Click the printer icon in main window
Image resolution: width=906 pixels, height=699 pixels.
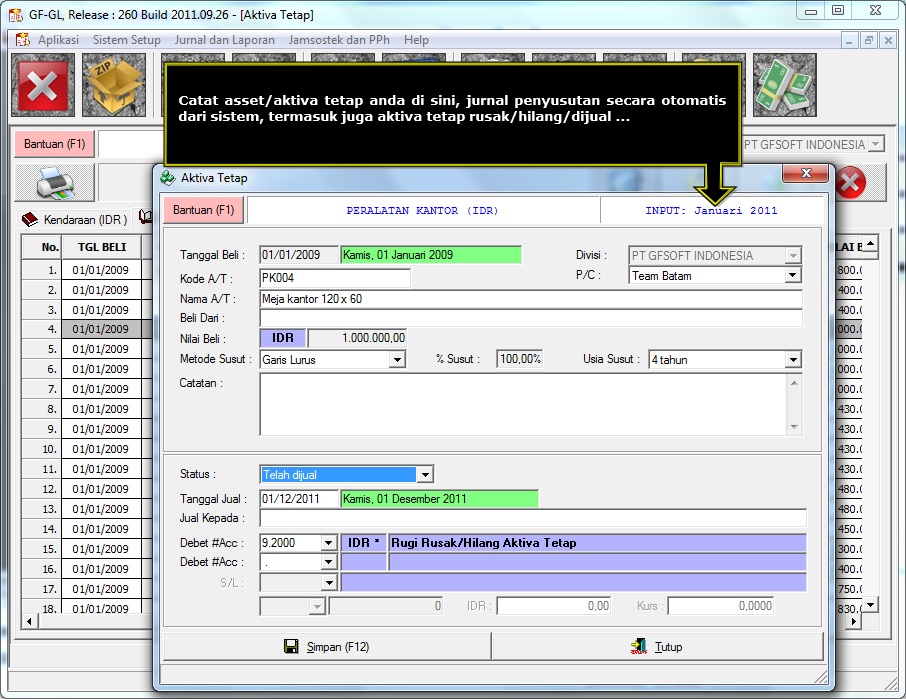55,183
